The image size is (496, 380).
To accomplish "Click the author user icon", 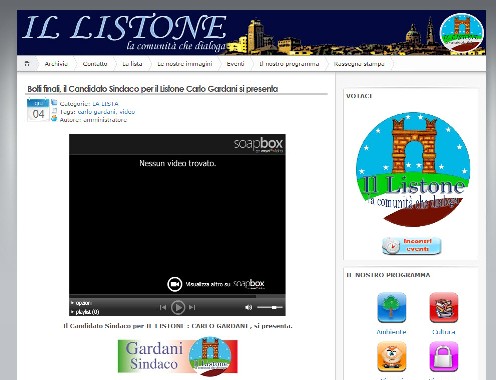I will pos(54,118).
